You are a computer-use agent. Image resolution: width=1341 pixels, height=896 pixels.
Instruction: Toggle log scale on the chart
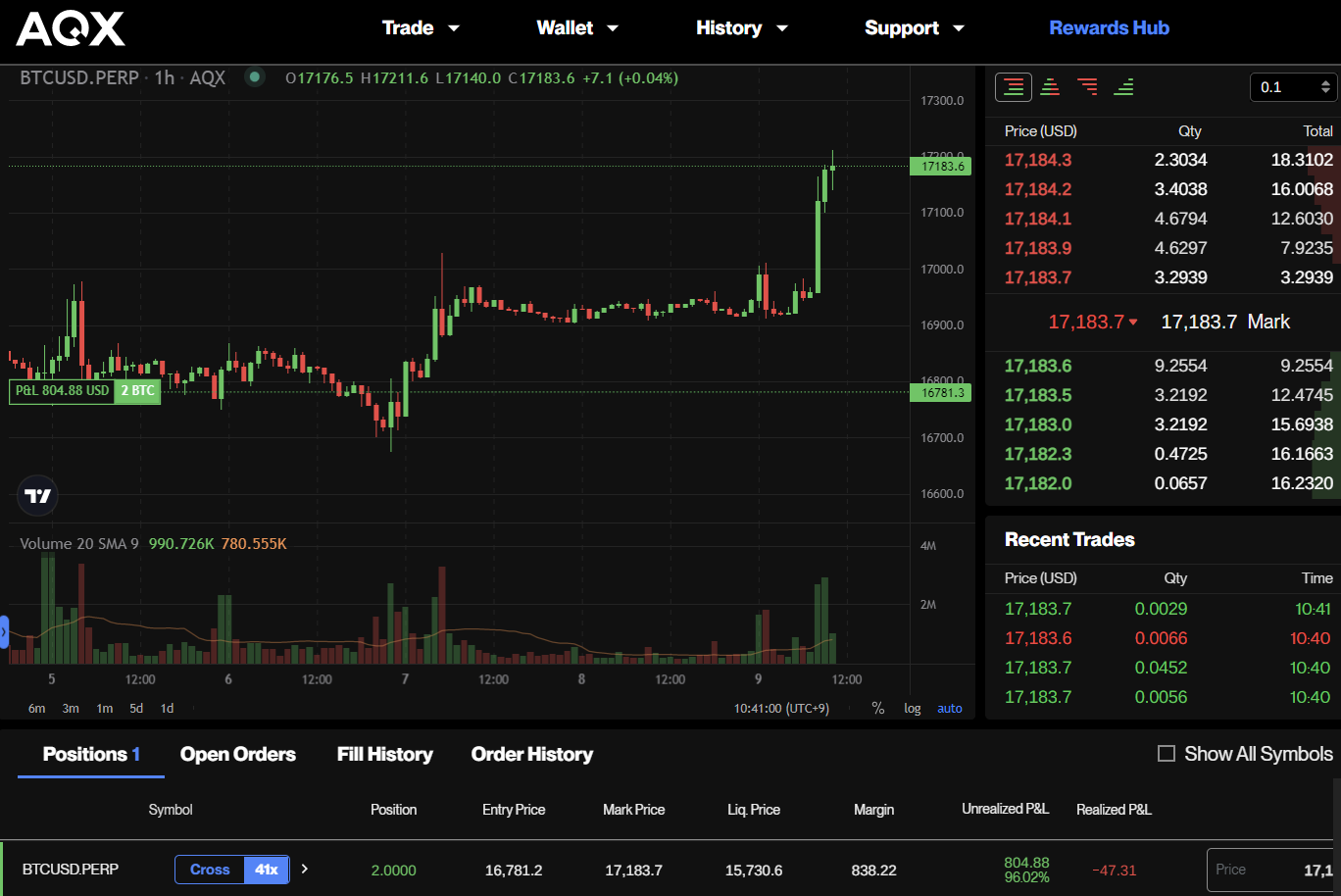click(x=912, y=709)
